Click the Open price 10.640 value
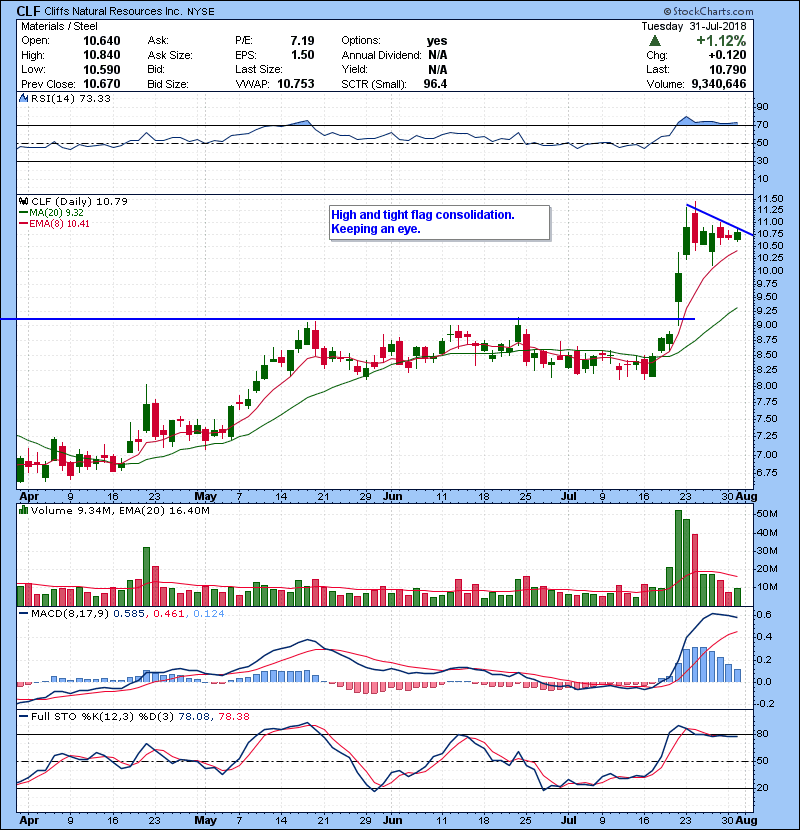 [x=102, y=41]
